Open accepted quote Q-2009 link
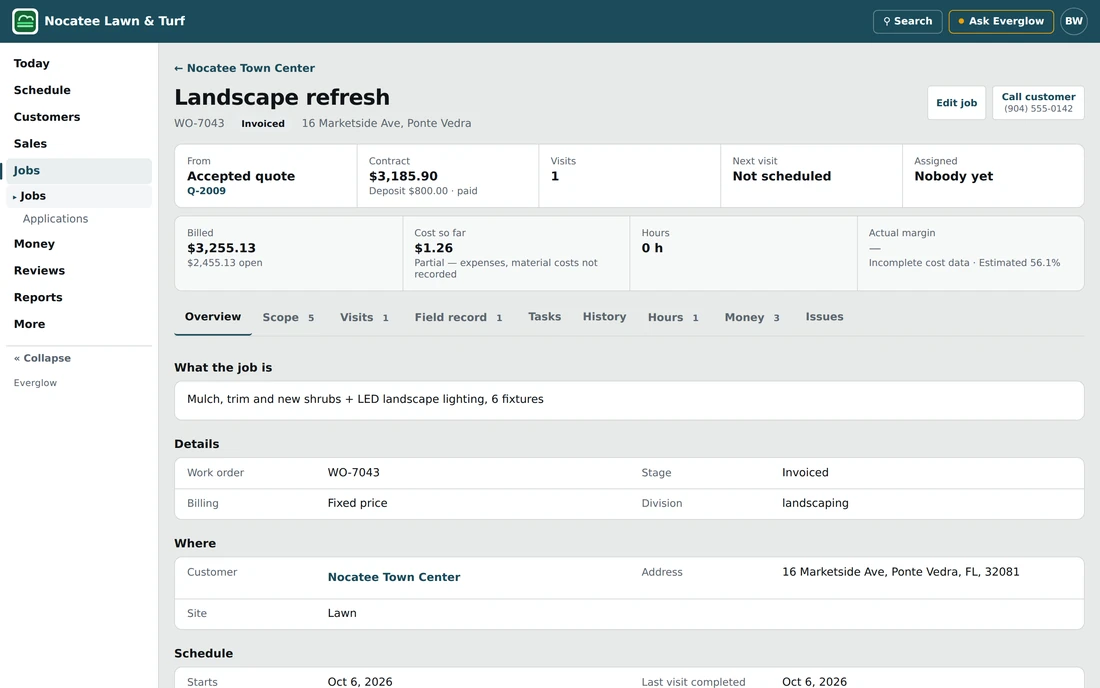1100x688 pixels. [206, 191]
